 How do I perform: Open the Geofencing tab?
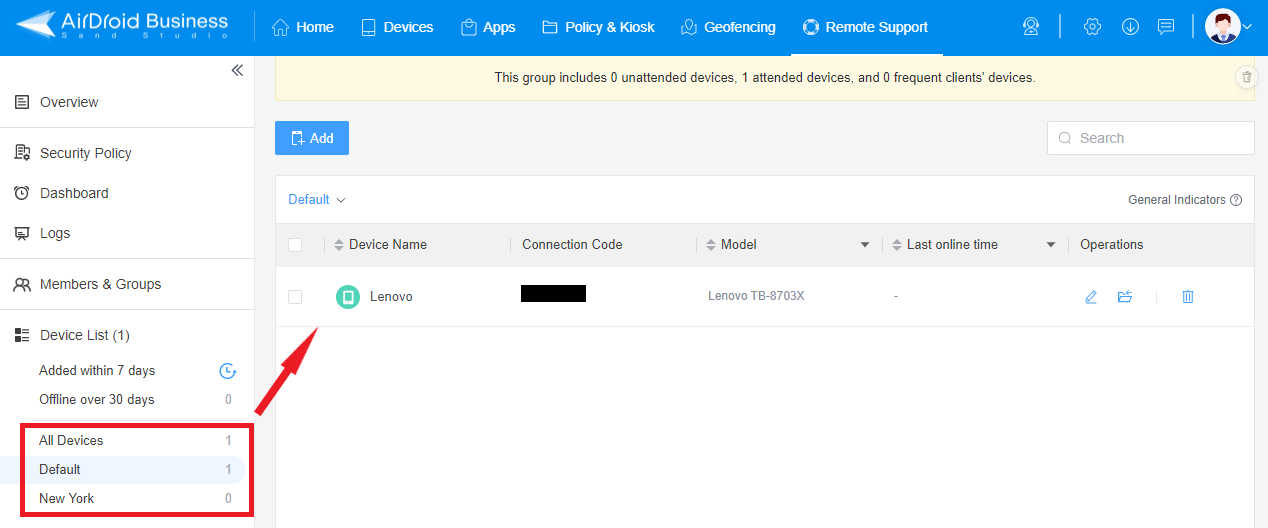tap(728, 27)
